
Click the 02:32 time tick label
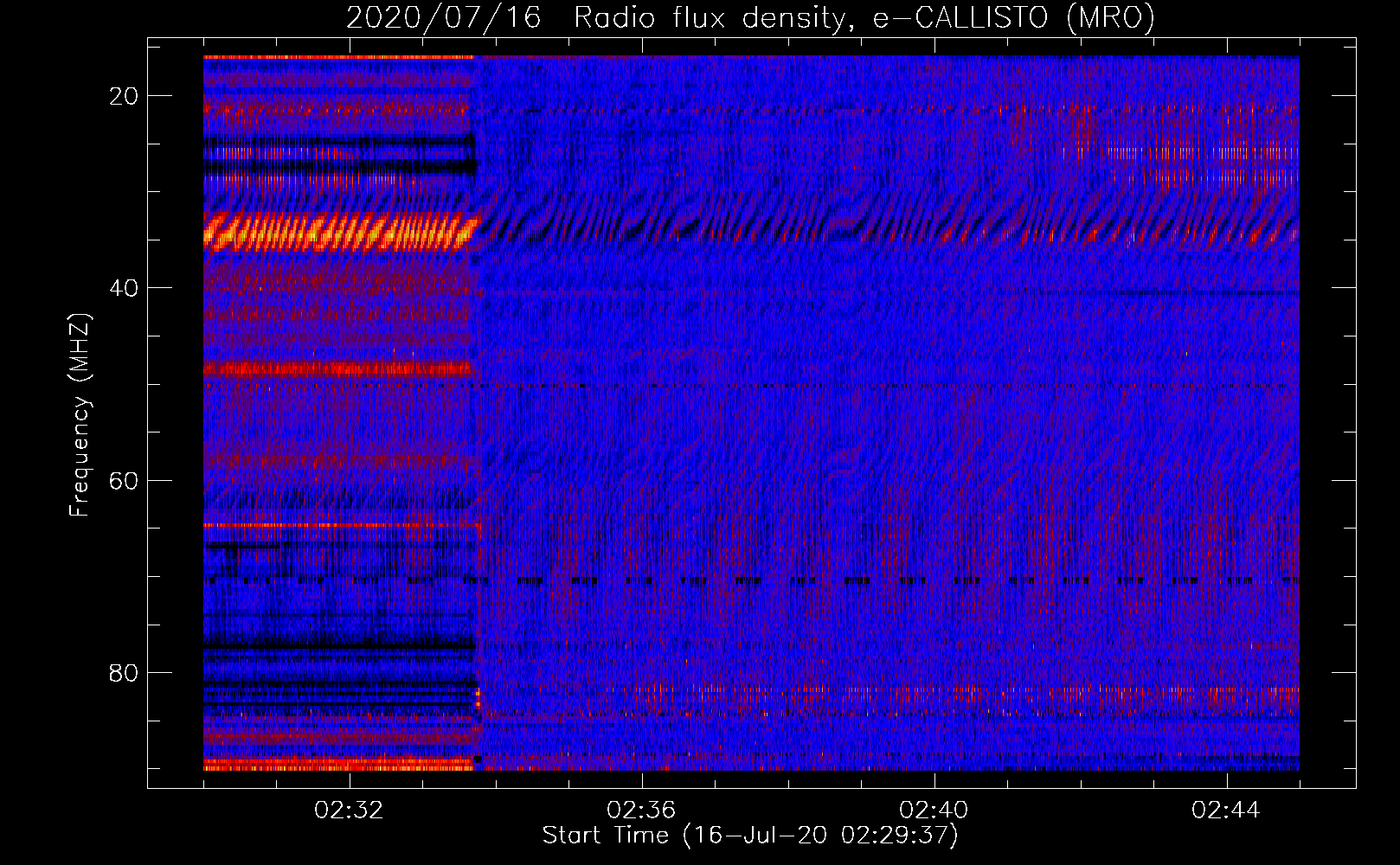click(x=350, y=811)
